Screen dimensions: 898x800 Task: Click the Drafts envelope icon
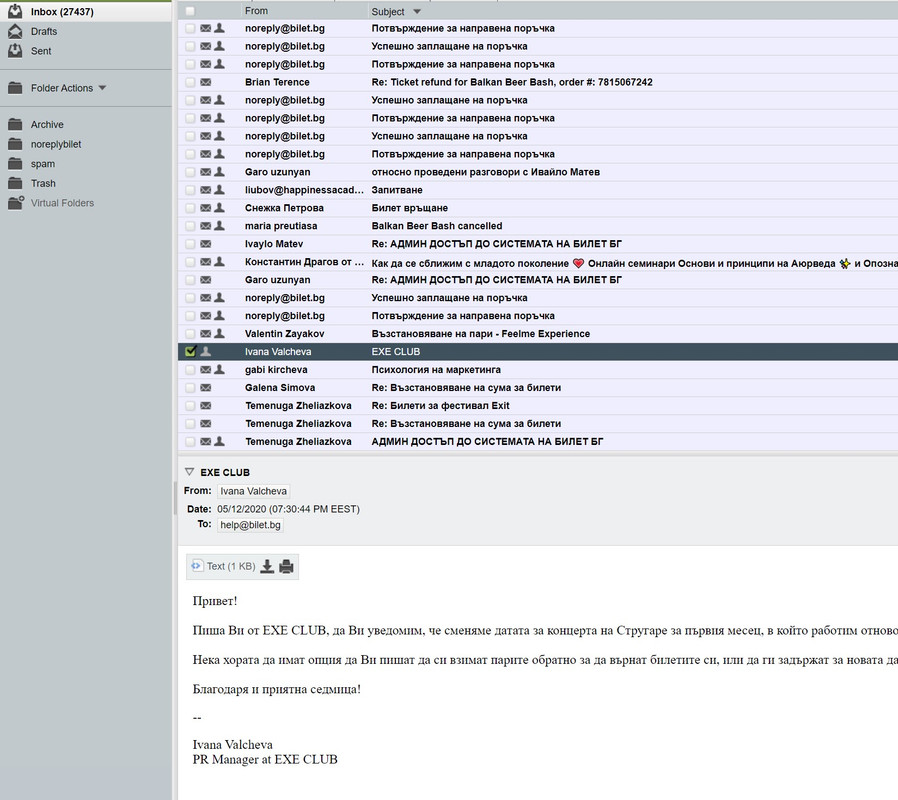[15, 31]
